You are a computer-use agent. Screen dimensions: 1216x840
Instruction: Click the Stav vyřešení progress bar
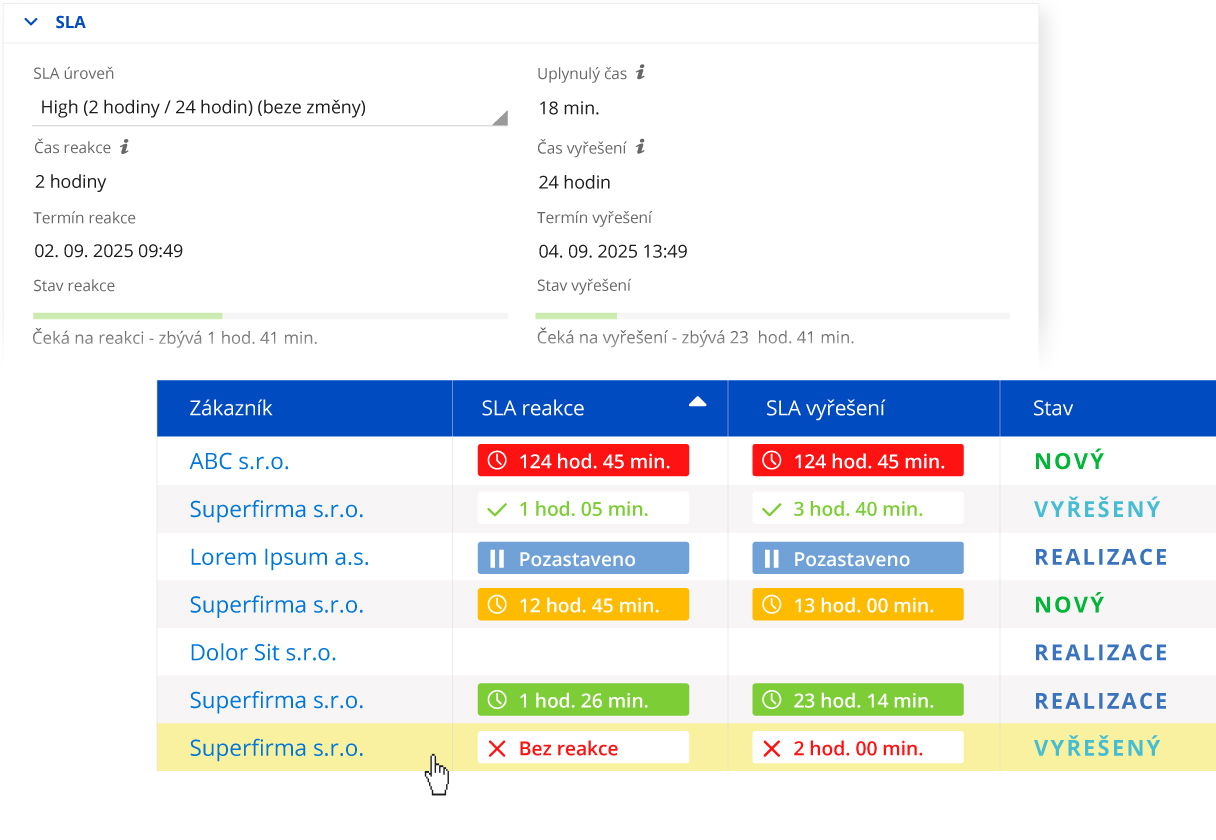click(x=772, y=316)
